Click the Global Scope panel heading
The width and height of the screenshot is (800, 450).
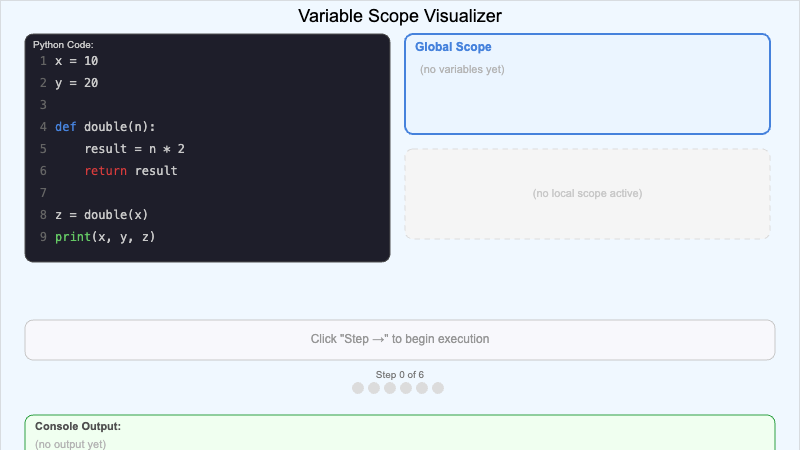[x=453, y=47]
